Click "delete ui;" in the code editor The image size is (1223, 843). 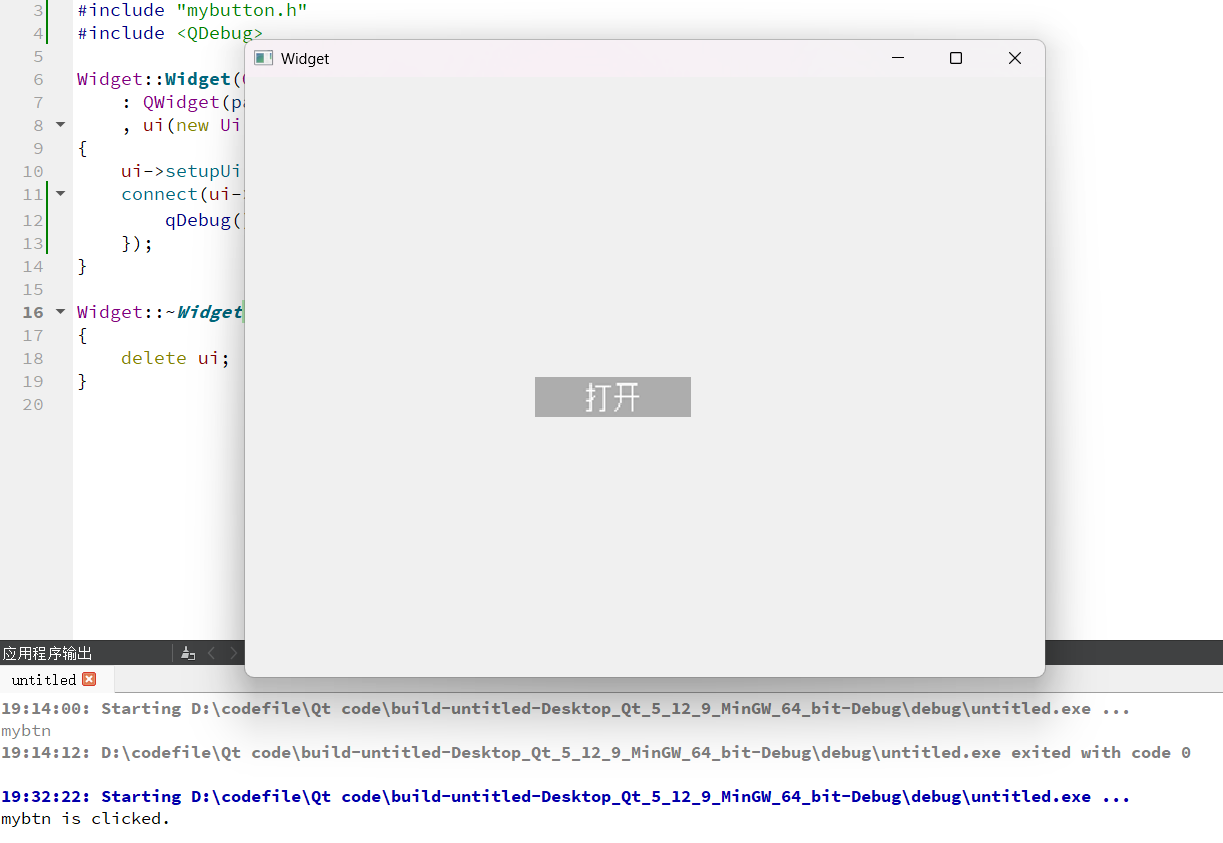point(175,358)
